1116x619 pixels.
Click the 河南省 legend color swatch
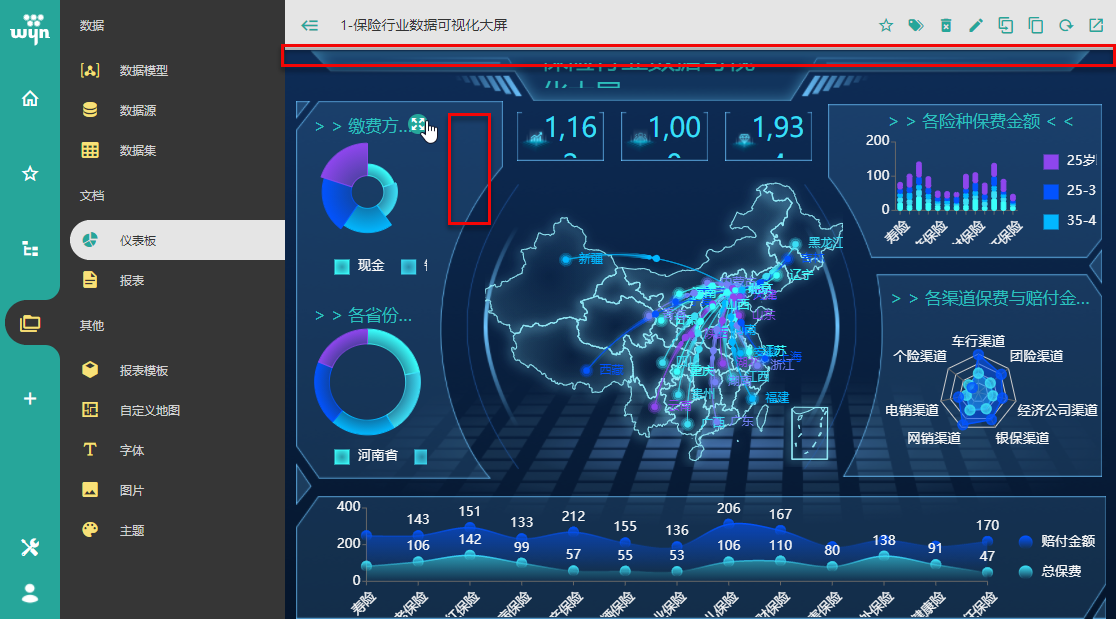pyautogui.click(x=342, y=456)
